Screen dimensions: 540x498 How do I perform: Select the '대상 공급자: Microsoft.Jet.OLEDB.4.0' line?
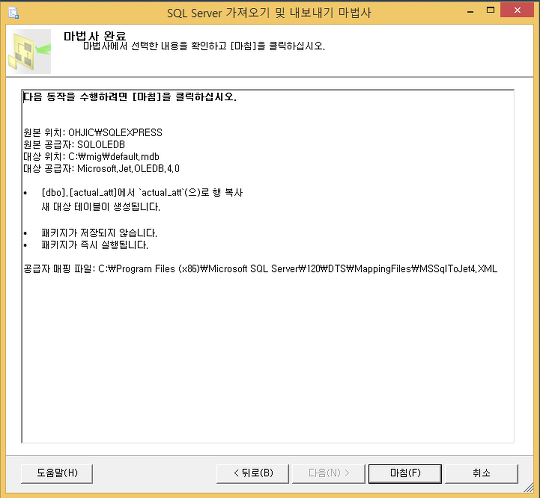coord(101,169)
